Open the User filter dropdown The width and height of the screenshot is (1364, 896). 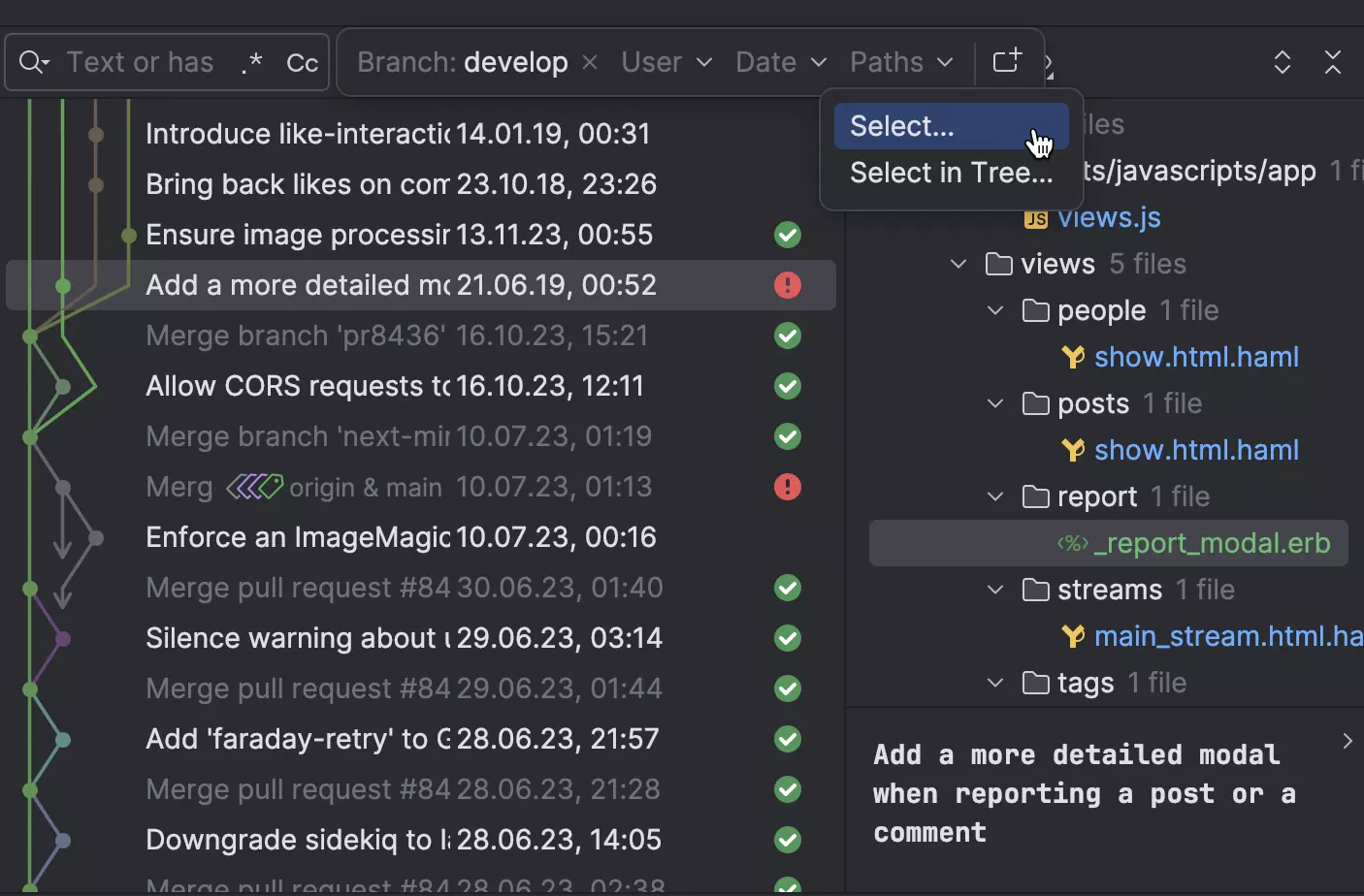point(666,61)
